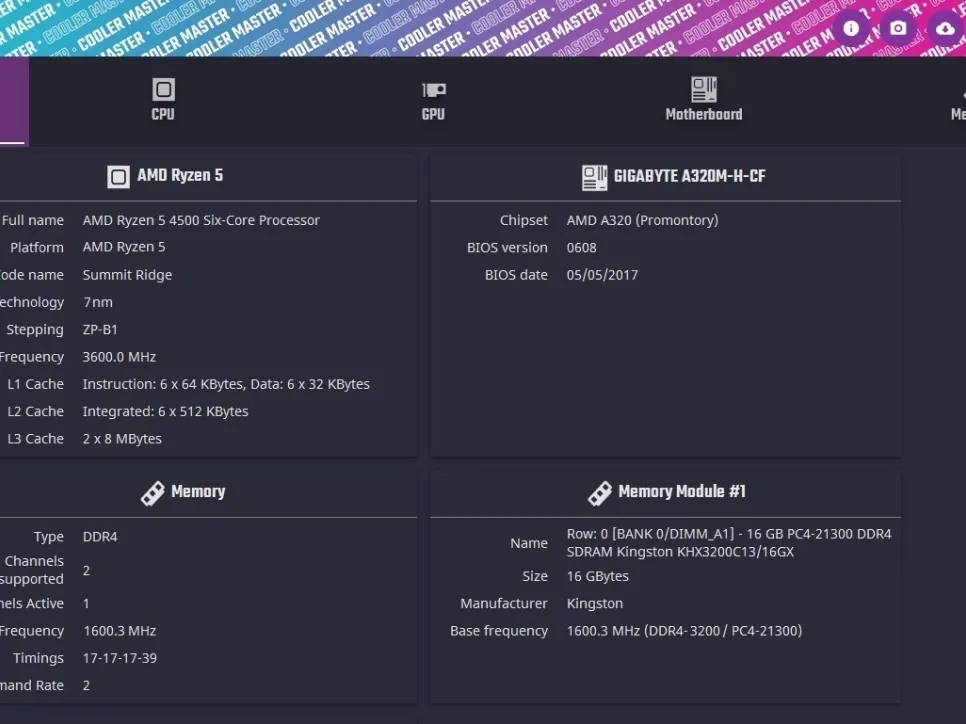This screenshot has height=724, width=966.
Task: Click the CPU chip icon in the tab bar
Action: (x=163, y=90)
